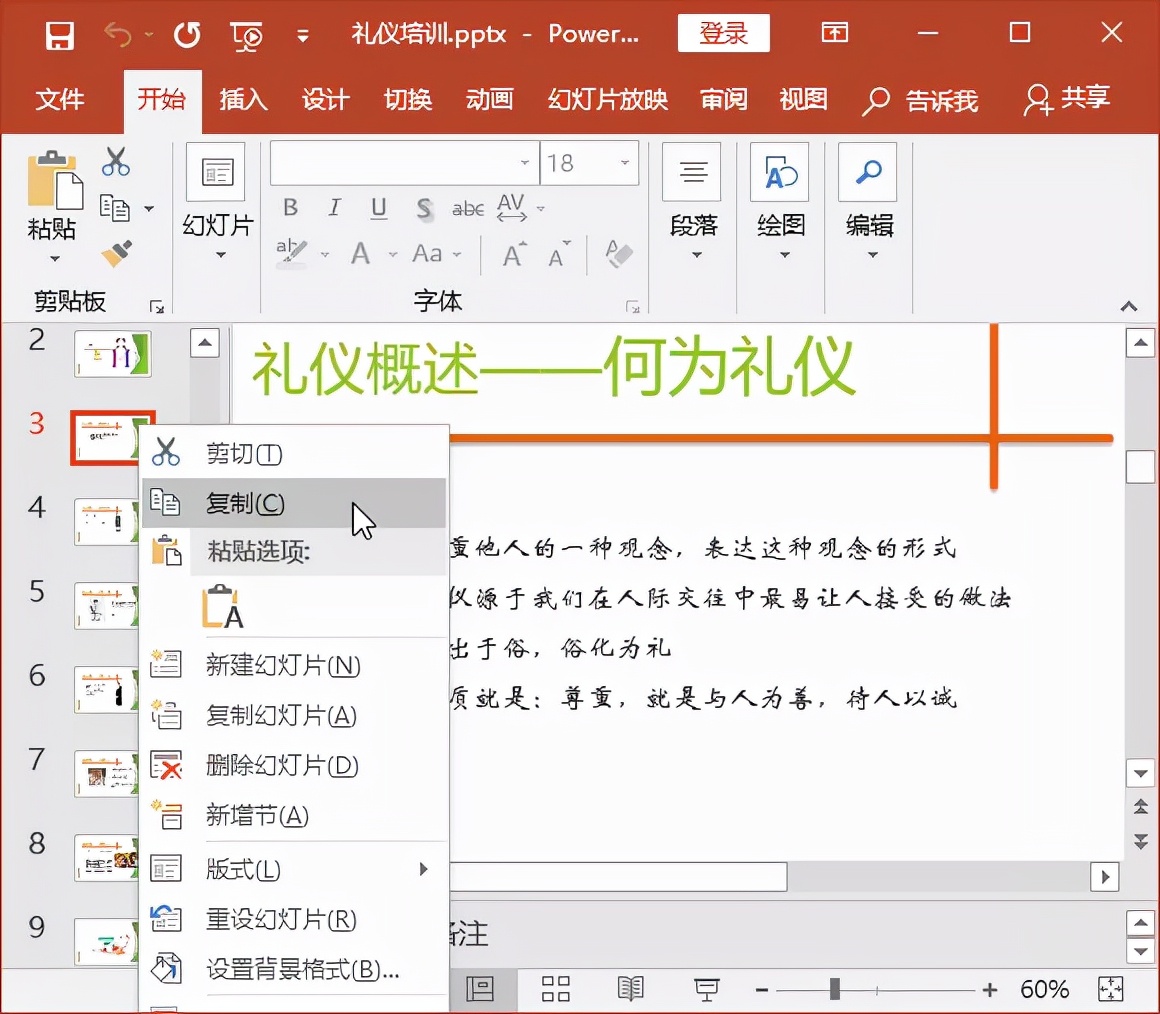Screen dimensions: 1160x1014
Task: Select the 复制幻灯片 context menu icon
Action: (167, 715)
